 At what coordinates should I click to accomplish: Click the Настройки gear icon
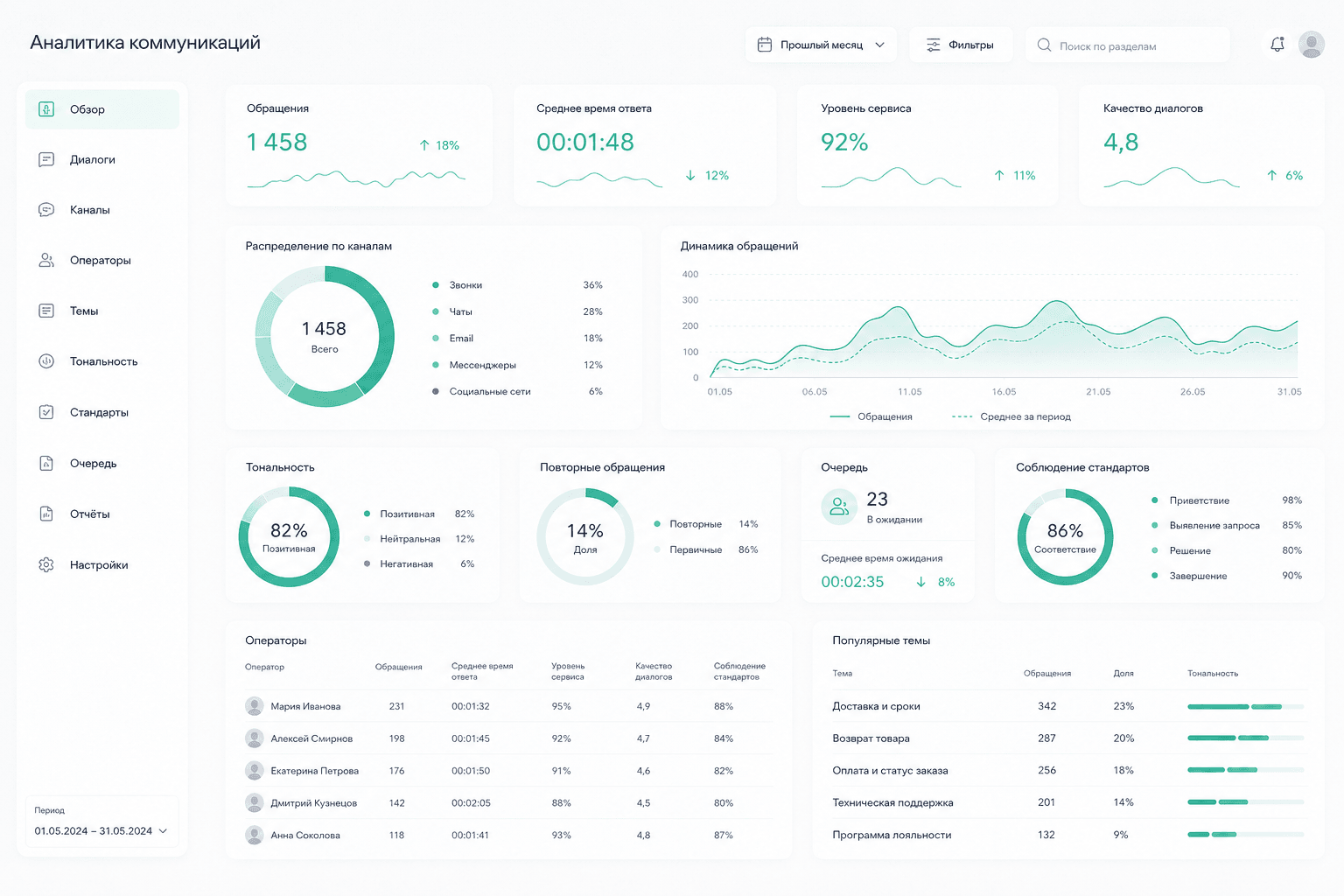pos(46,565)
